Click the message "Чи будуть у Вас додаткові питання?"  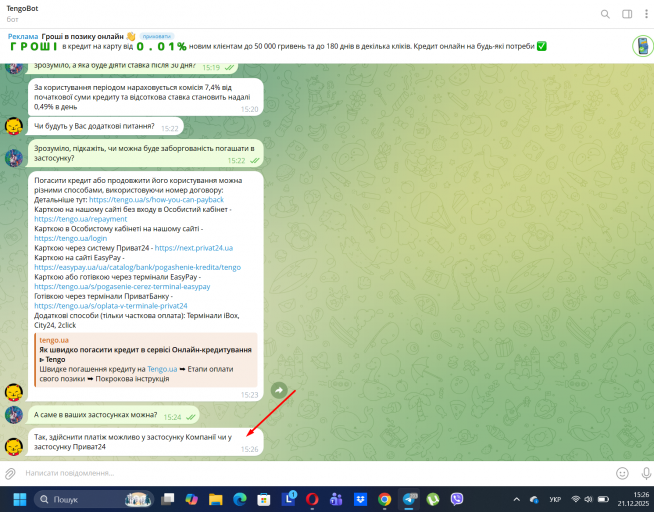click(105, 126)
